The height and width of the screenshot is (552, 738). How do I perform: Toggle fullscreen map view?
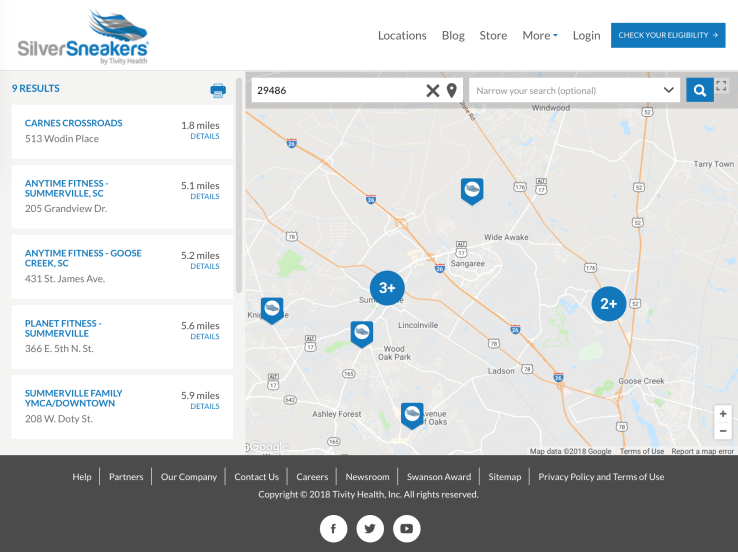tap(723, 87)
